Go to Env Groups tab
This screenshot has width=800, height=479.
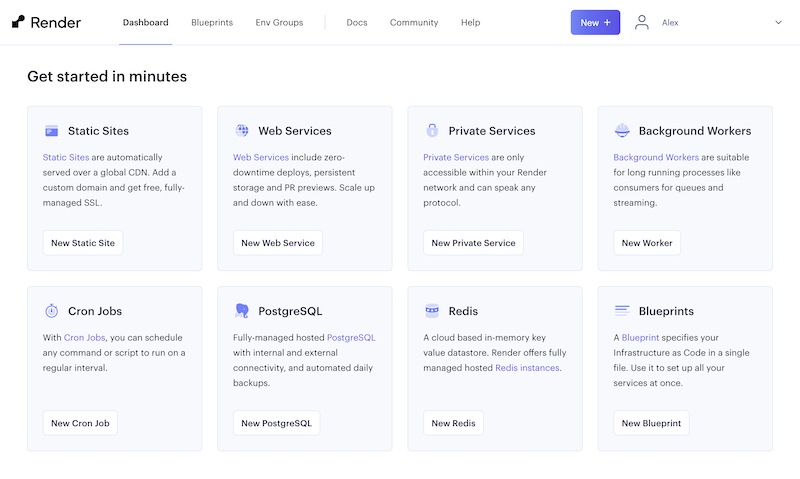tap(279, 22)
